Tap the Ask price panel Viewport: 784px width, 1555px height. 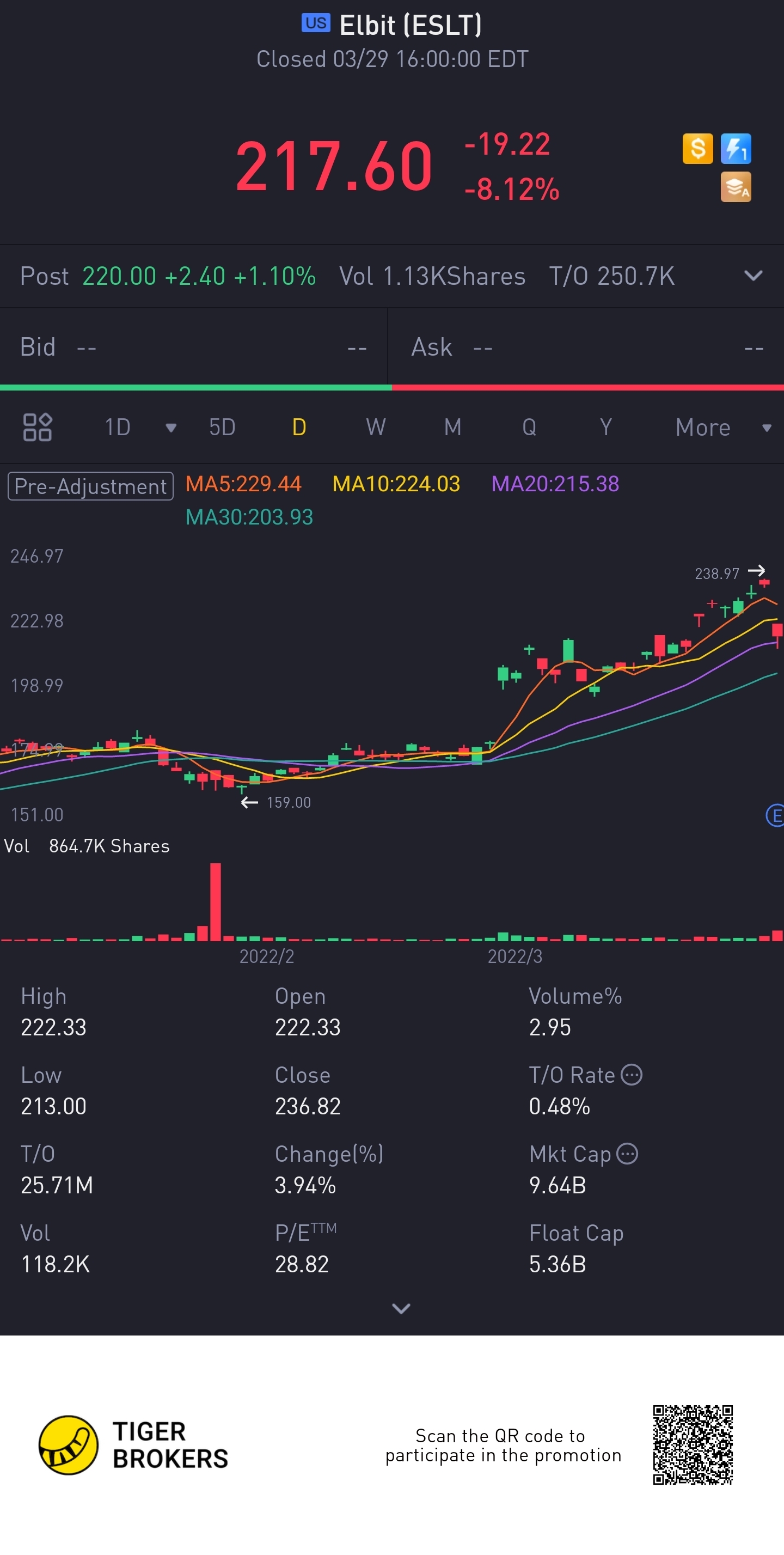pos(586,347)
